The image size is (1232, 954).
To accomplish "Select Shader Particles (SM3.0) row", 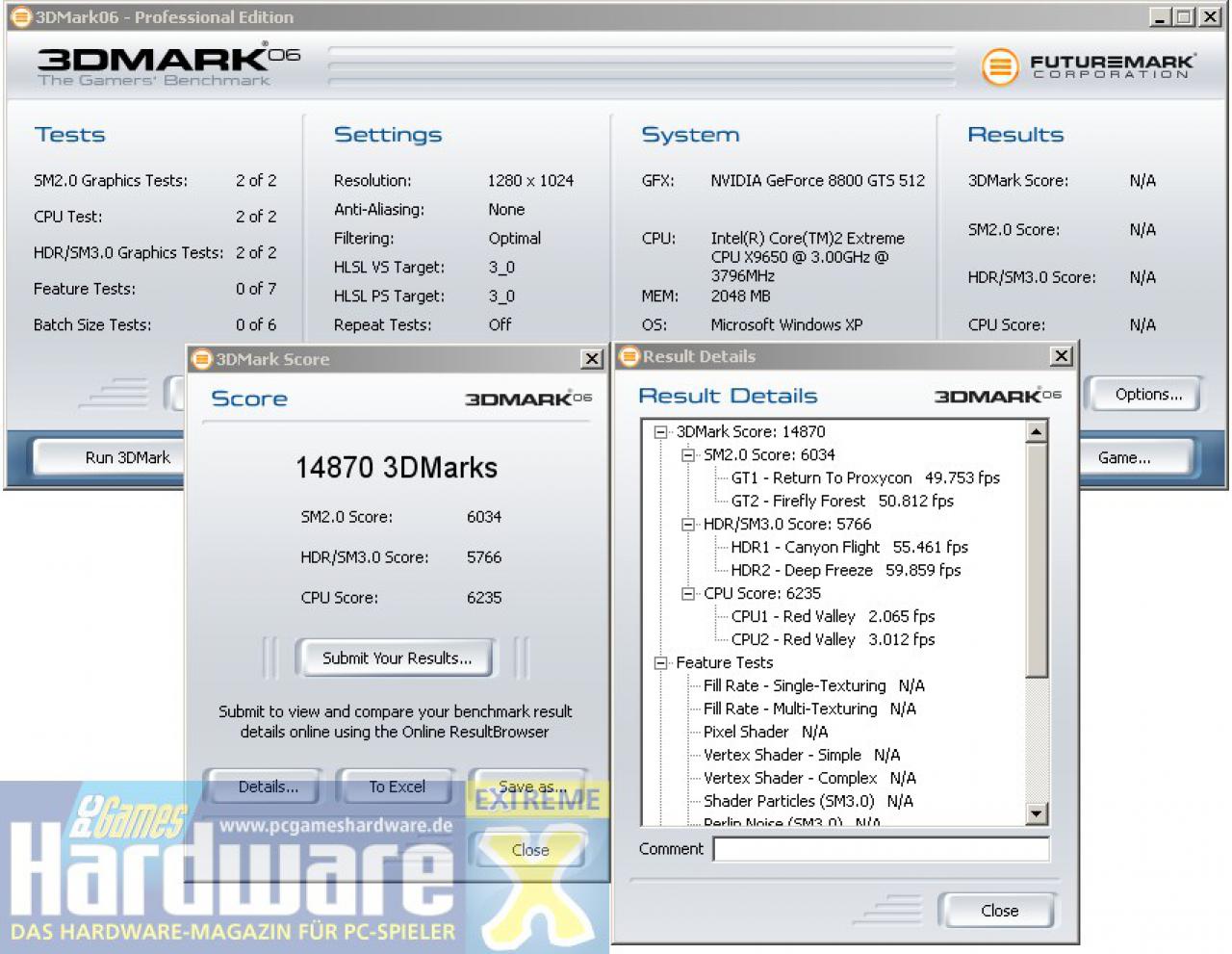I will tap(808, 802).
